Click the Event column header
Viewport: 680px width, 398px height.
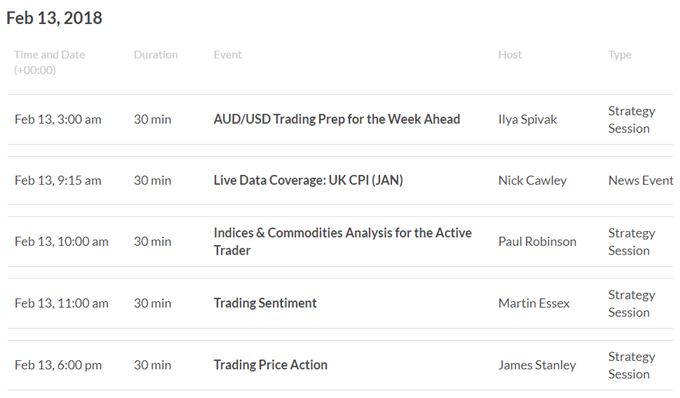click(x=227, y=55)
